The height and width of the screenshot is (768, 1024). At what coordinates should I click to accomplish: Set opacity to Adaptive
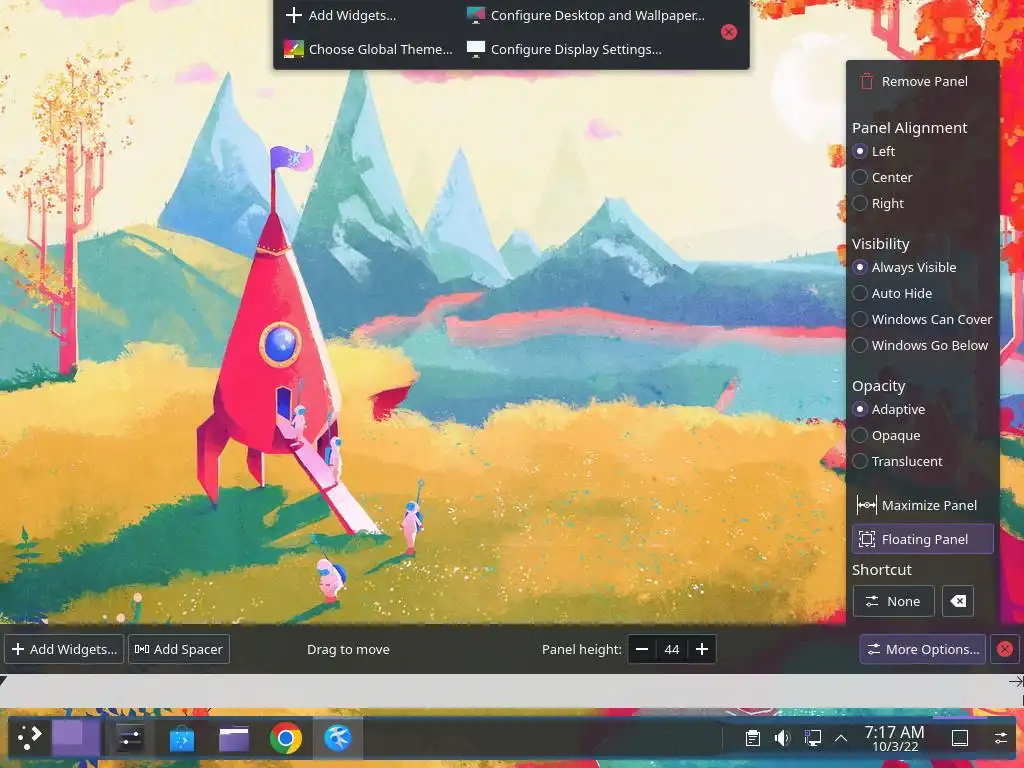[889, 409]
